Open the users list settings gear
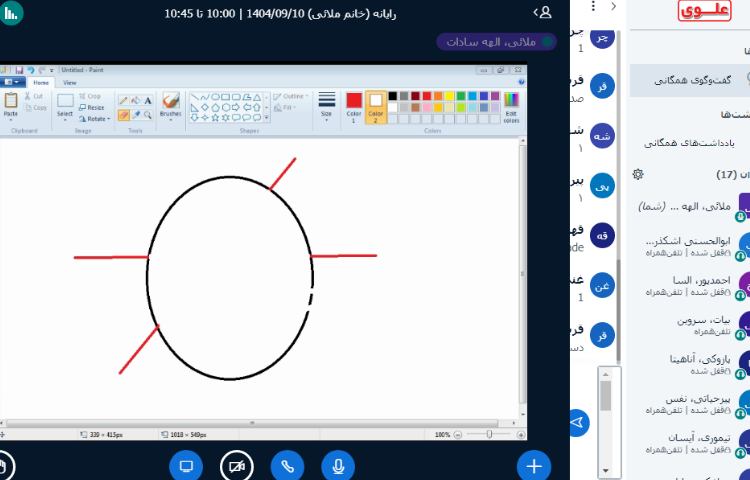The height and width of the screenshot is (480, 750). coord(638,174)
